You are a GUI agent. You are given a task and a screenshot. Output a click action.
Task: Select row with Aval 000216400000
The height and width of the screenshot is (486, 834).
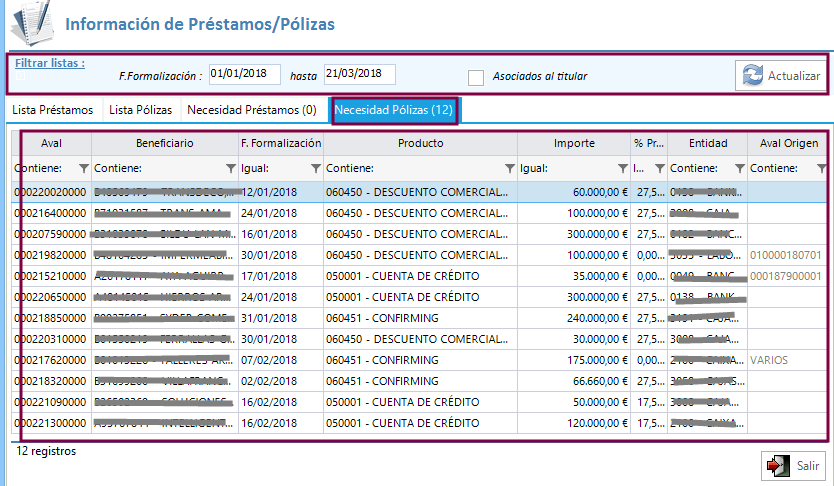419,213
